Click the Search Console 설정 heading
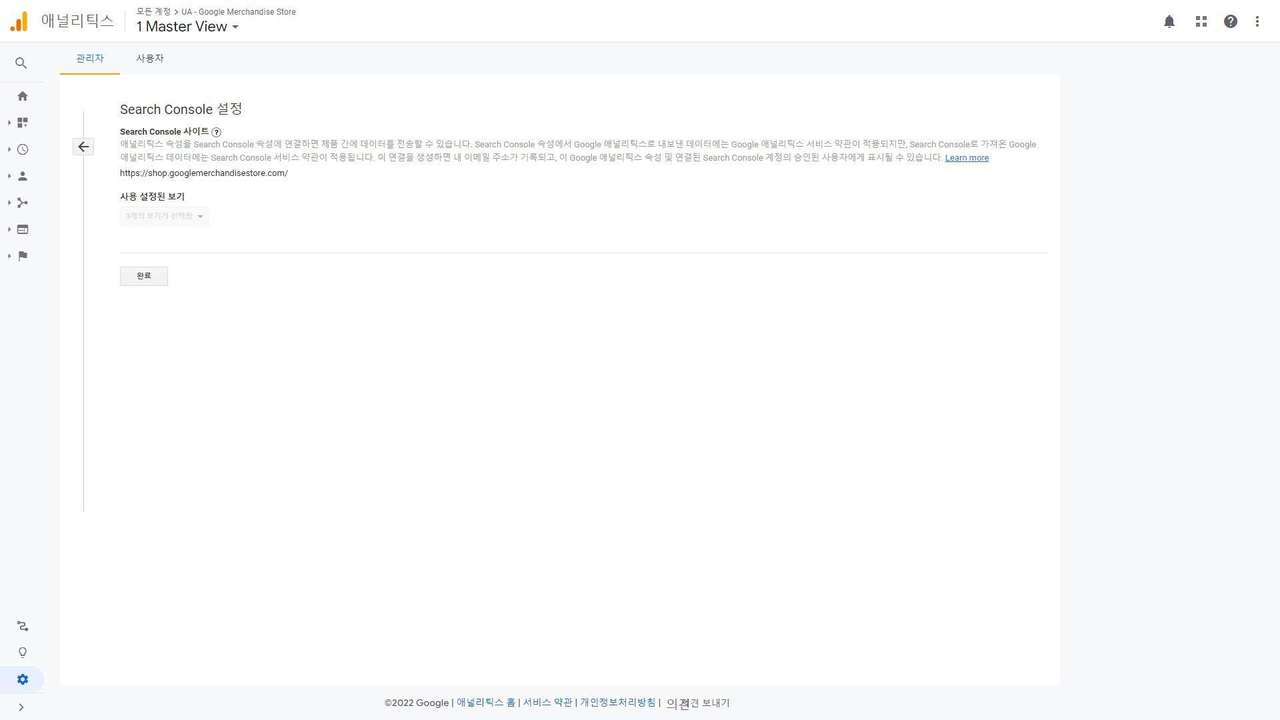Viewport: 1280px width, 720px height. [x=181, y=109]
